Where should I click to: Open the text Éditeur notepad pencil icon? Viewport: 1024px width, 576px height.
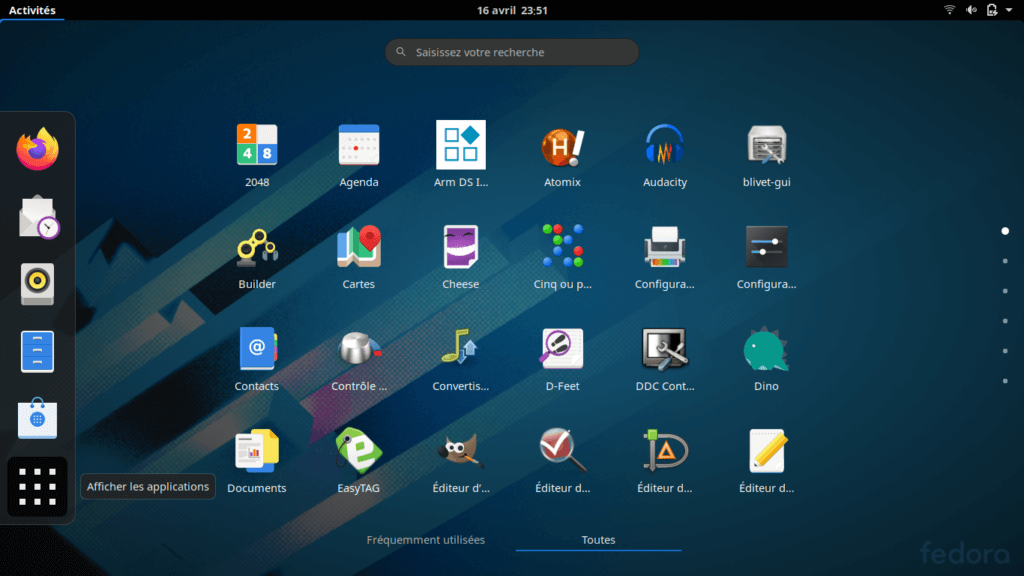pos(767,451)
